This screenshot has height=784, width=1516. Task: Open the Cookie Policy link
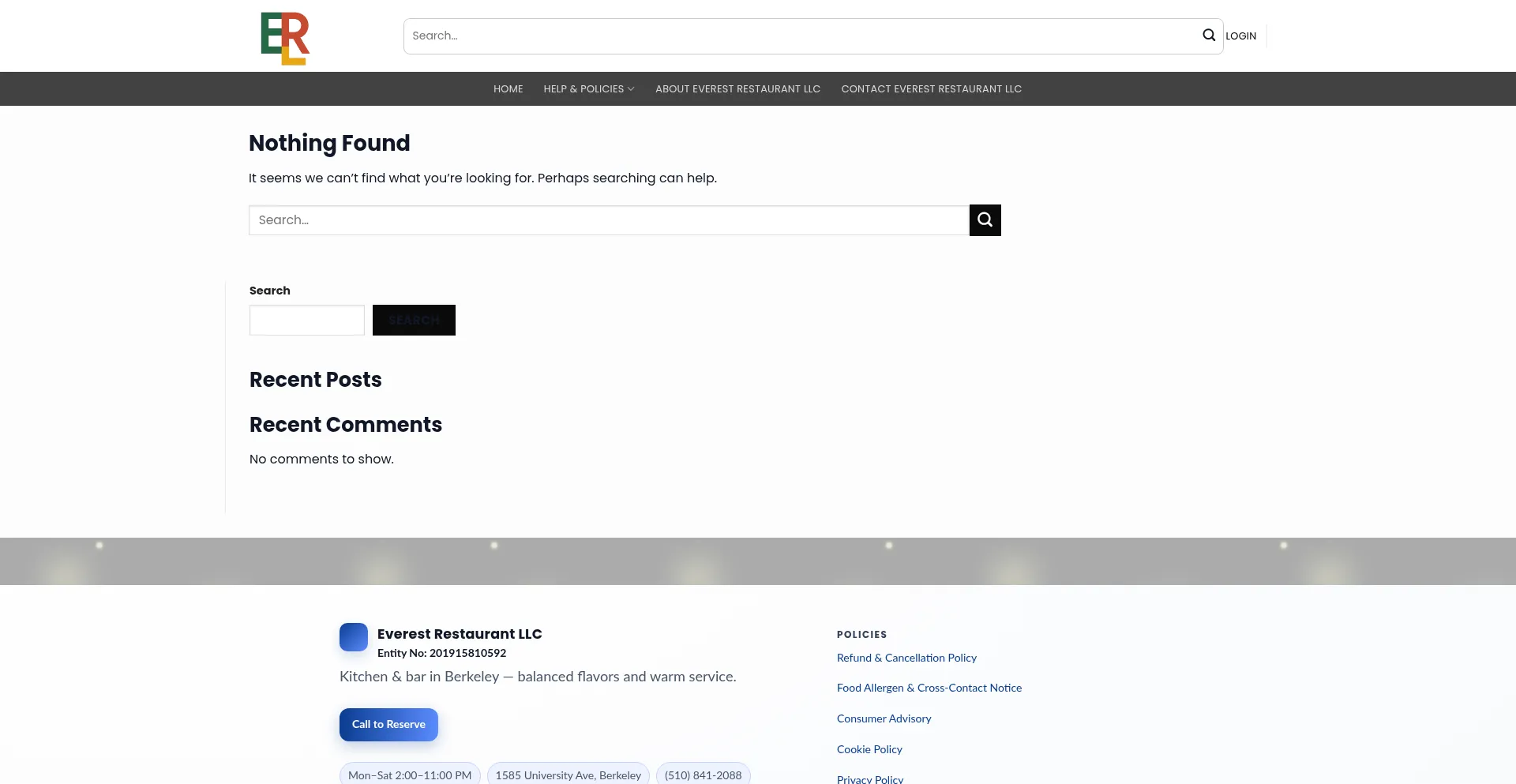pos(869,750)
